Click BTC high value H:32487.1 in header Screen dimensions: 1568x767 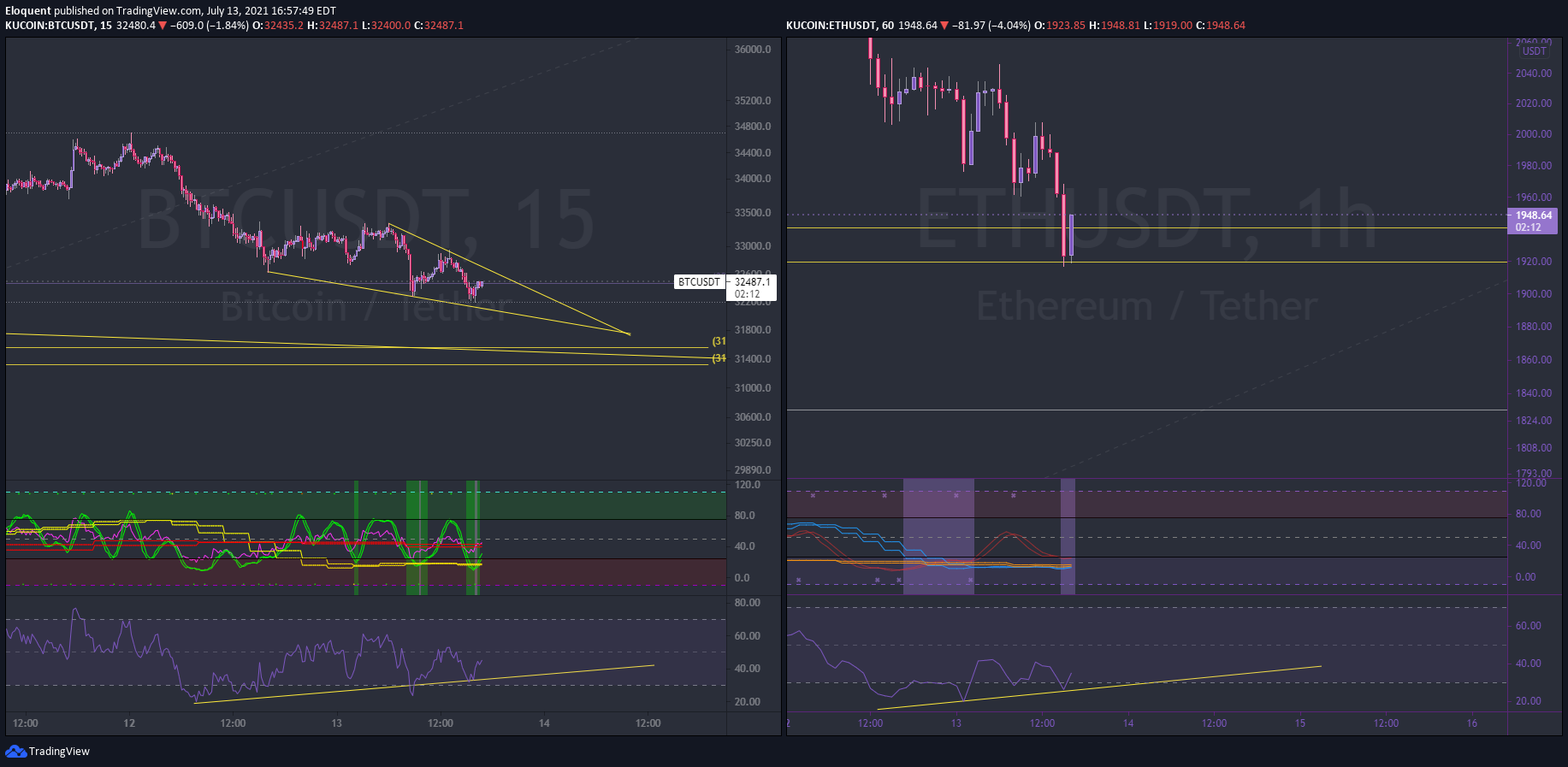pyautogui.click(x=333, y=26)
